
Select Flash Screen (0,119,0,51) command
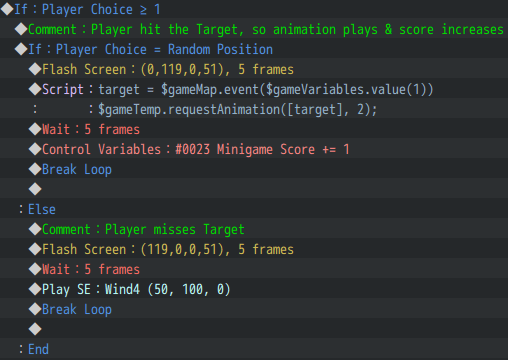tap(254, 69)
